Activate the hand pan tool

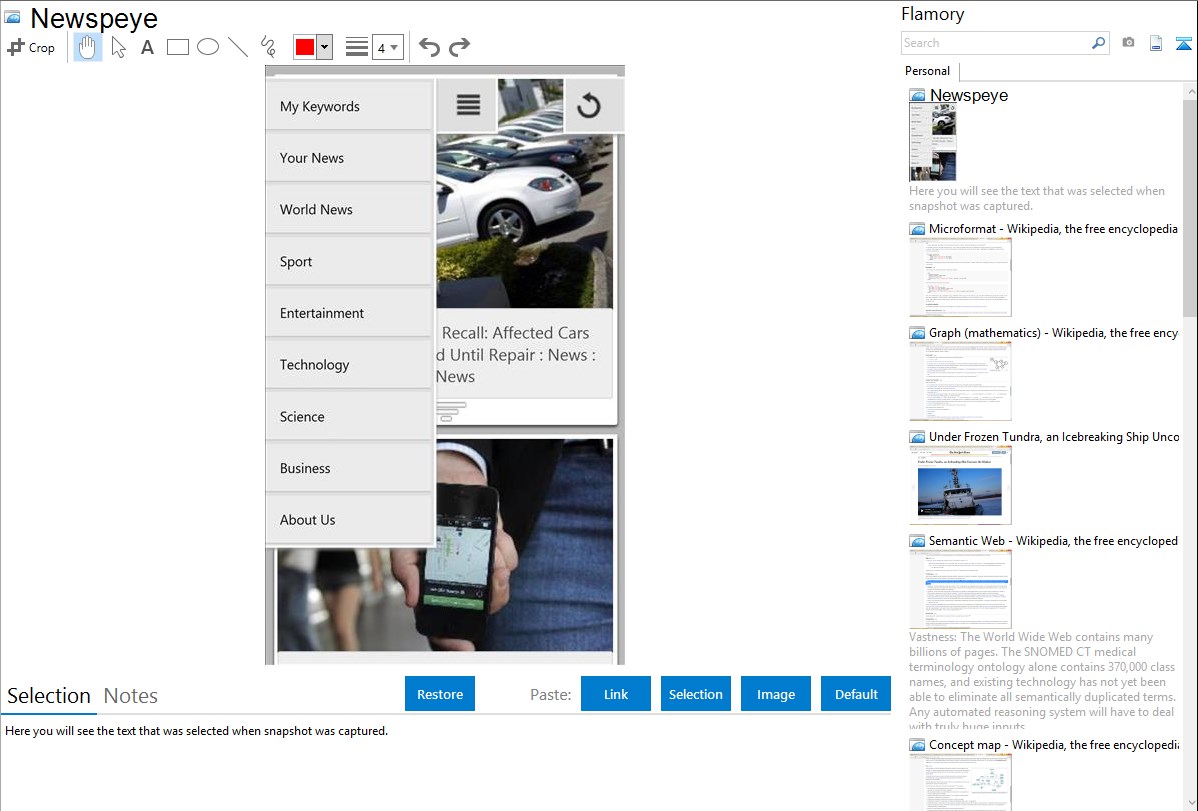[x=88, y=47]
